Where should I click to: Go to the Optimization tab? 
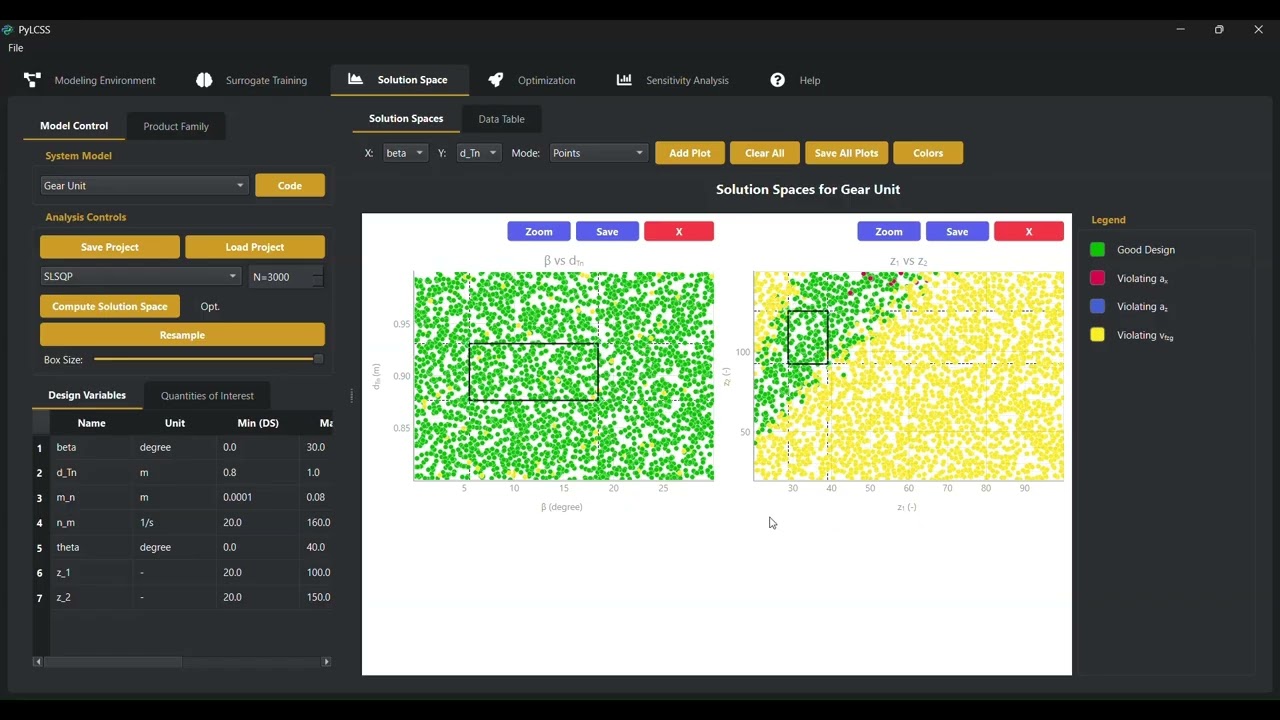coord(532,80)
